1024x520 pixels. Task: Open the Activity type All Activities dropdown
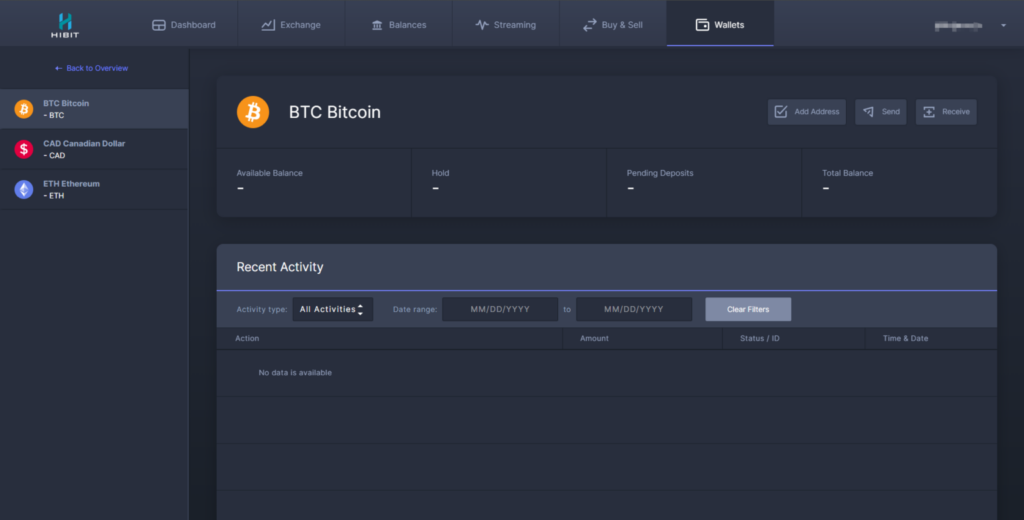tap(332, 309)
